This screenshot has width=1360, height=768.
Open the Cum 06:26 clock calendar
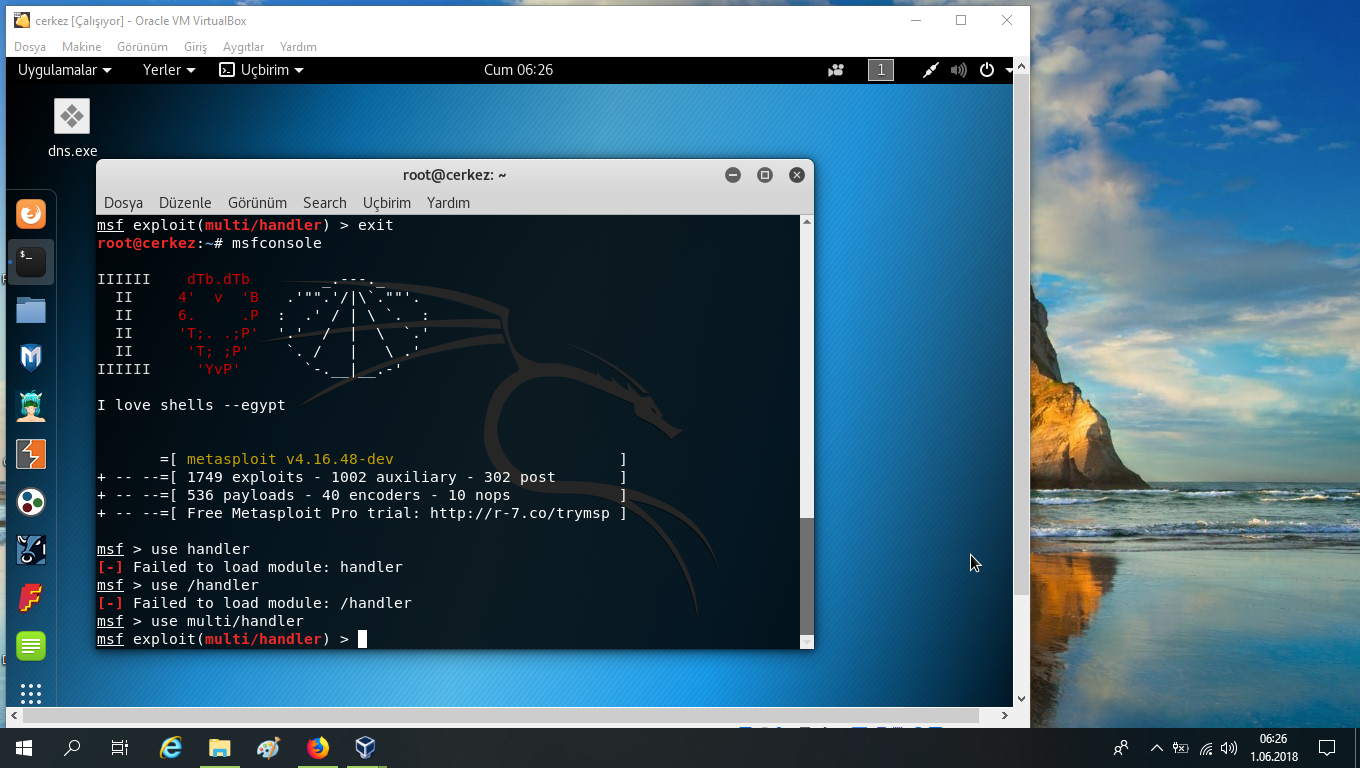518,70
